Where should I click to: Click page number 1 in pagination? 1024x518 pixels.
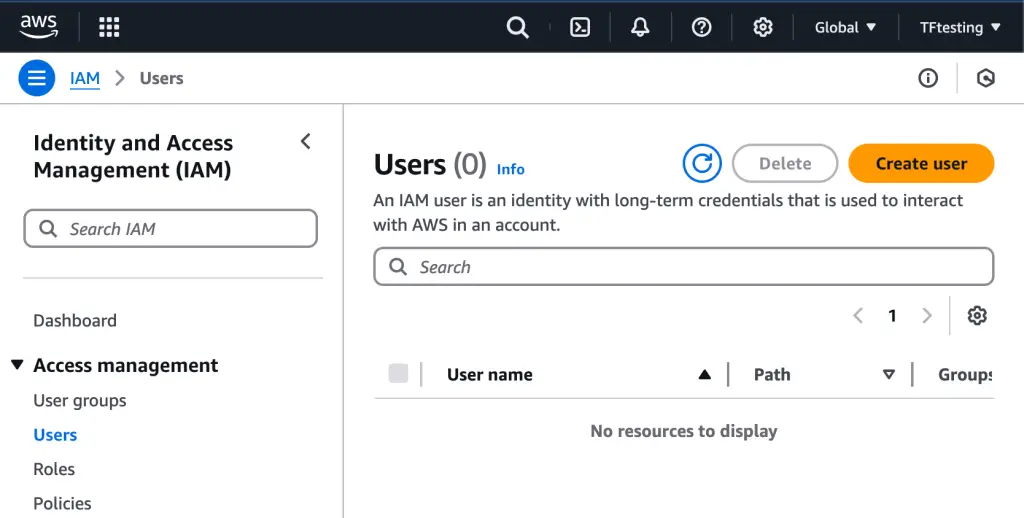coord(892,316)
